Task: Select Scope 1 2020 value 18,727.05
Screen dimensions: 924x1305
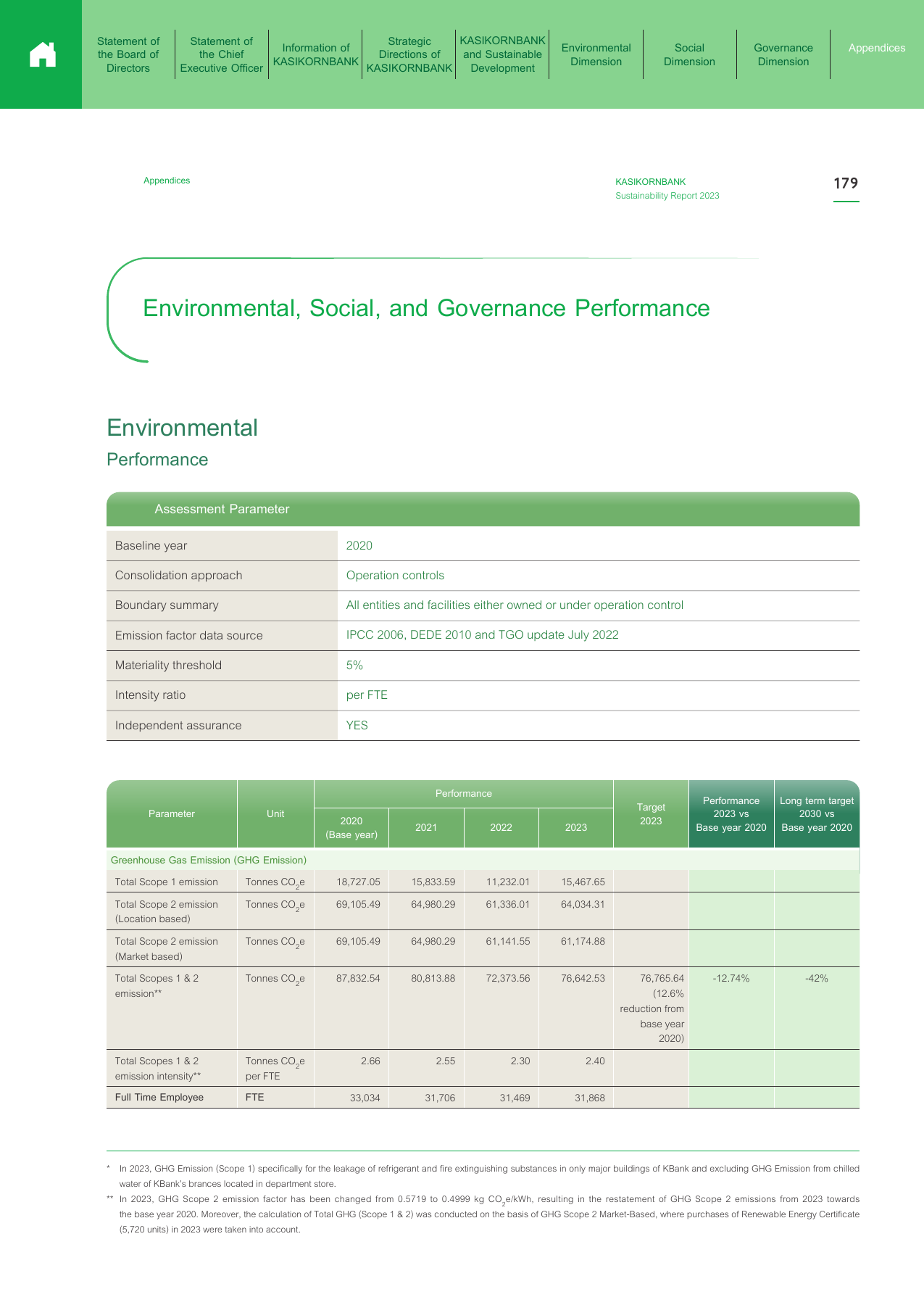Action: click(x=358, y=882)
